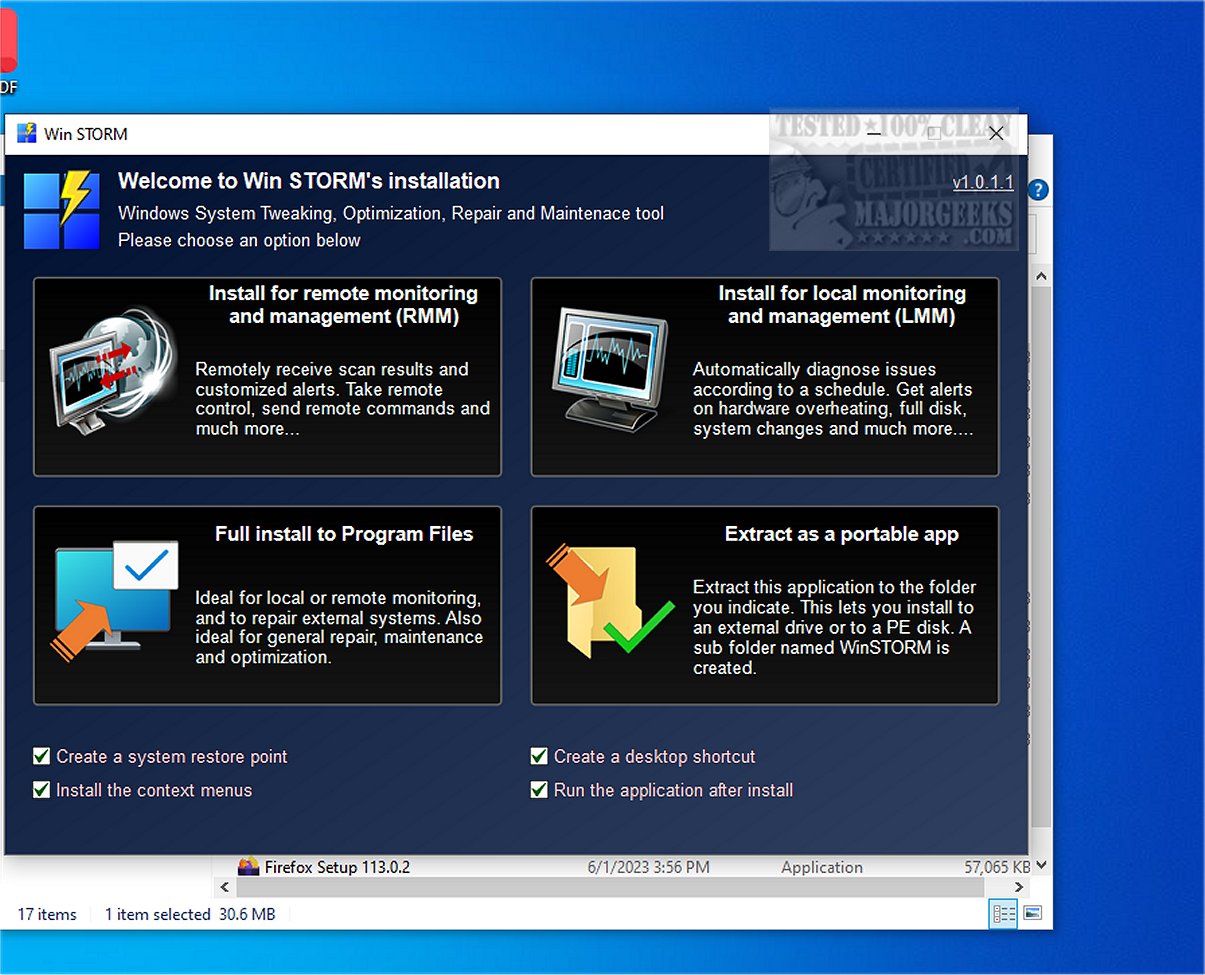The image size is (1205, 975).
Task: Uncheck Create a desktop shortcut
Action: (539, 756)
